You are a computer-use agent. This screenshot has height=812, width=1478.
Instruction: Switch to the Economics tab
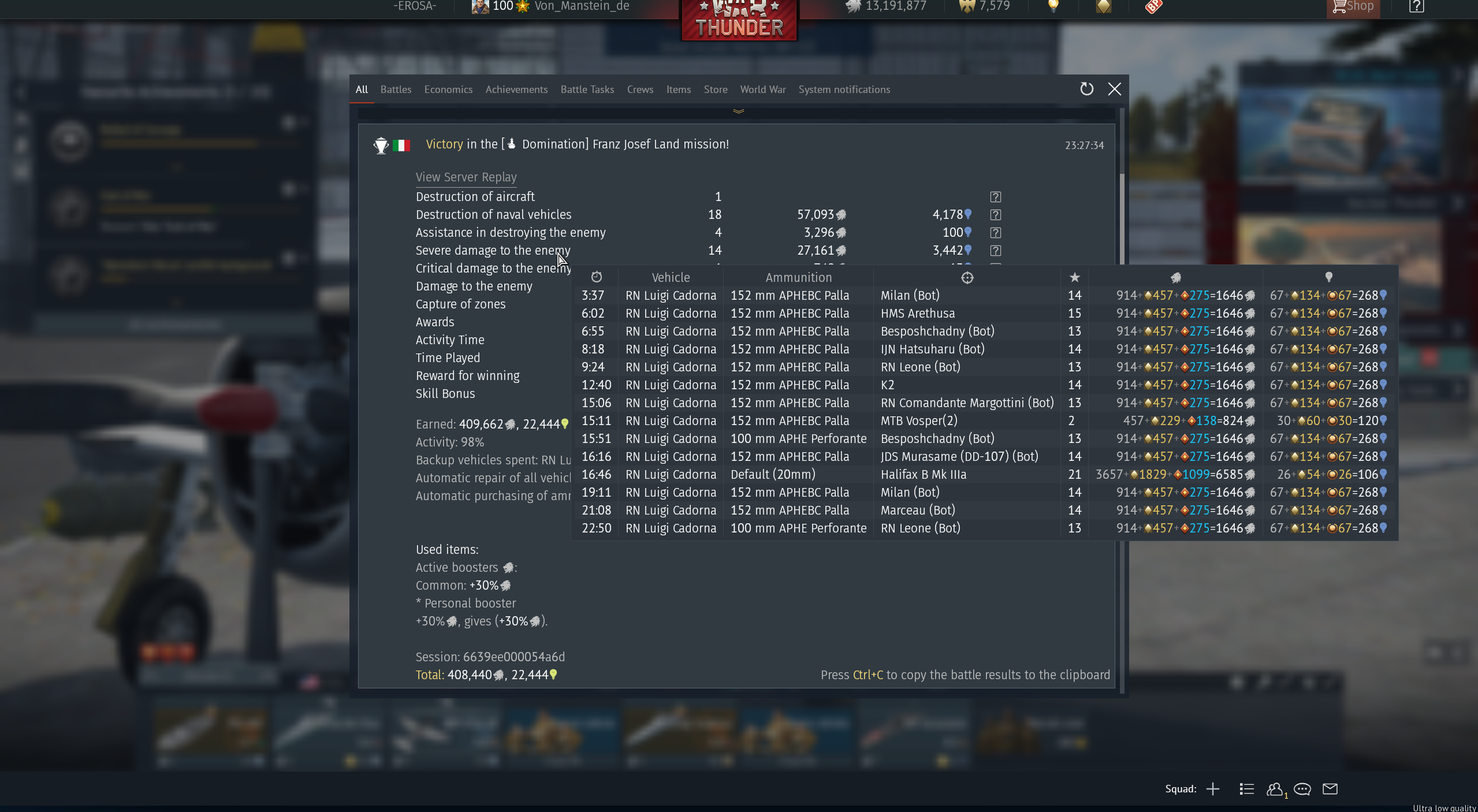[448, 90]
